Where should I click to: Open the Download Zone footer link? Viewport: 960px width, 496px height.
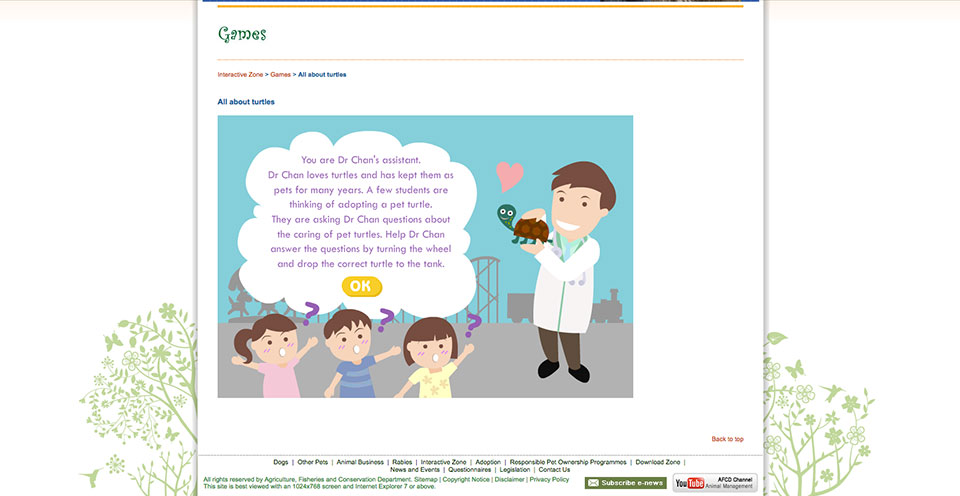(x=658, y=462)
